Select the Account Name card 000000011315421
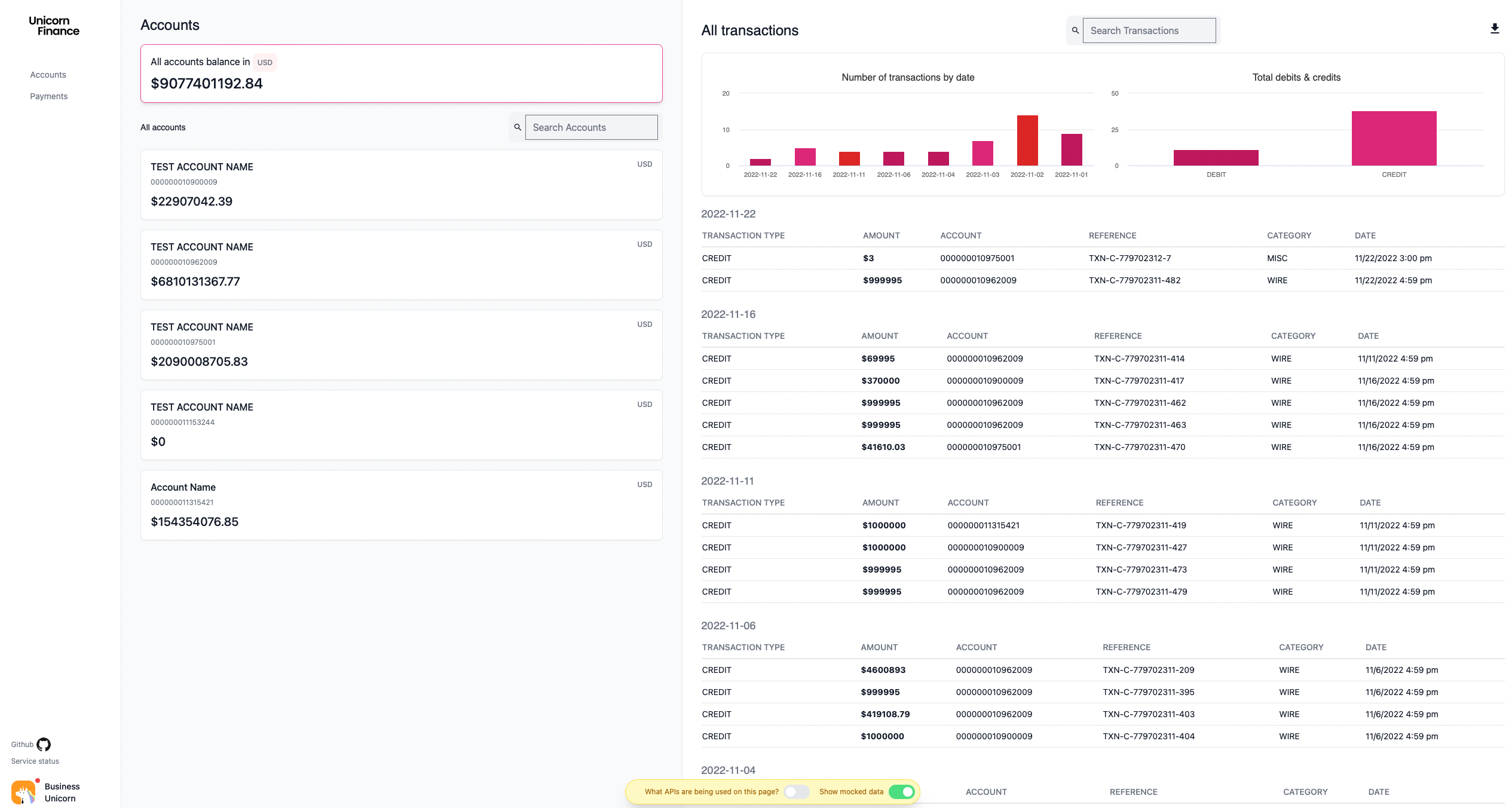Screen dimensions: 1512x808 (401, 504)
